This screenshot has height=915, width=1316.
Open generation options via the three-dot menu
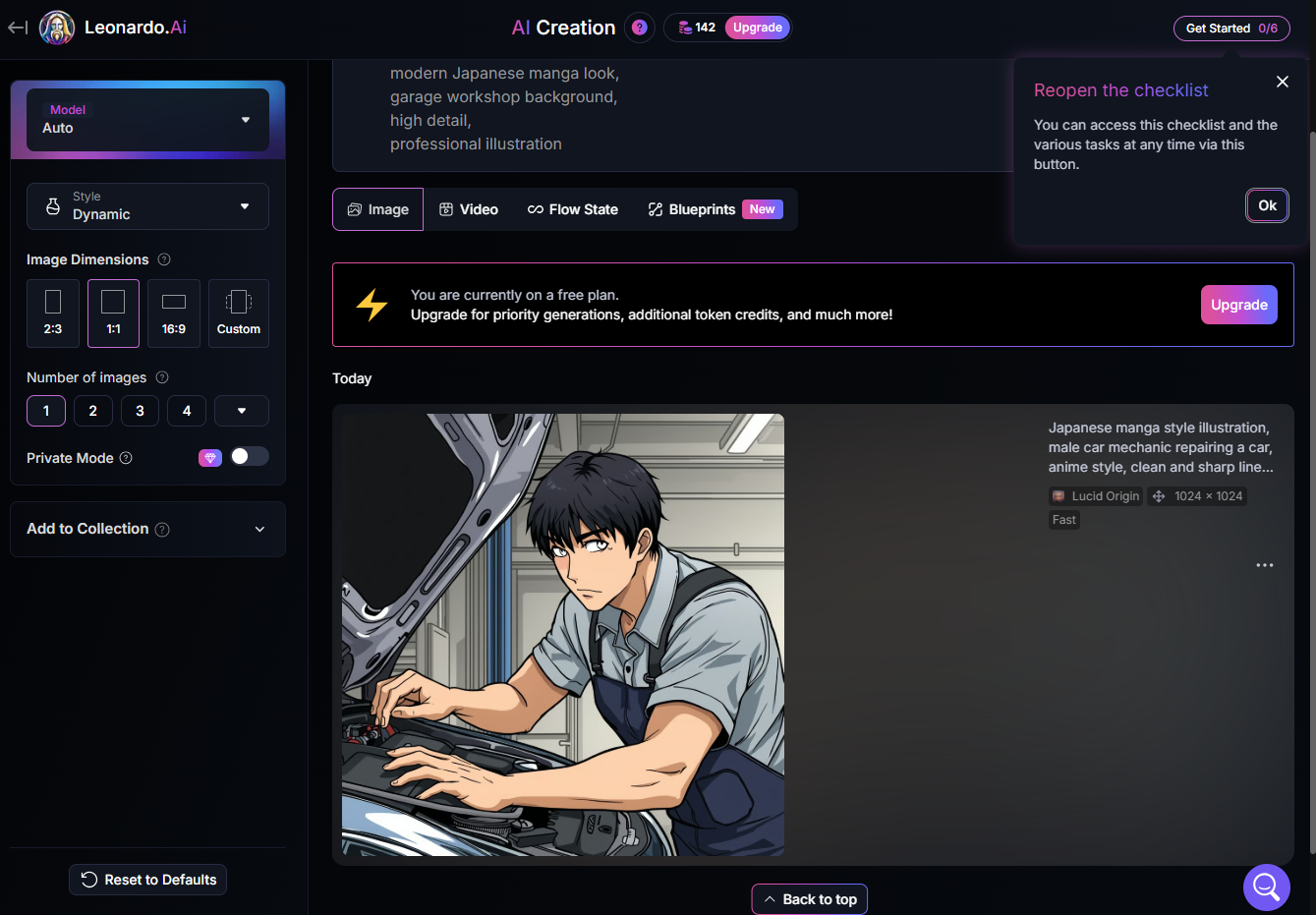click(x=1265, y=564)
